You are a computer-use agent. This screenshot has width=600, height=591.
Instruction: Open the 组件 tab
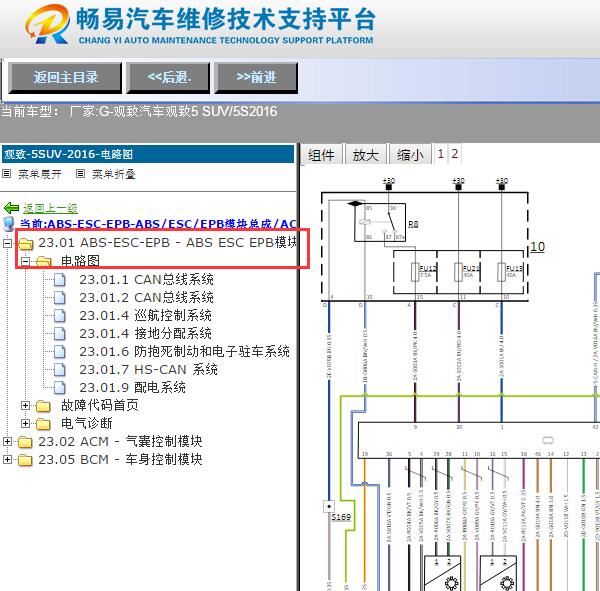[x=321, y=155]
